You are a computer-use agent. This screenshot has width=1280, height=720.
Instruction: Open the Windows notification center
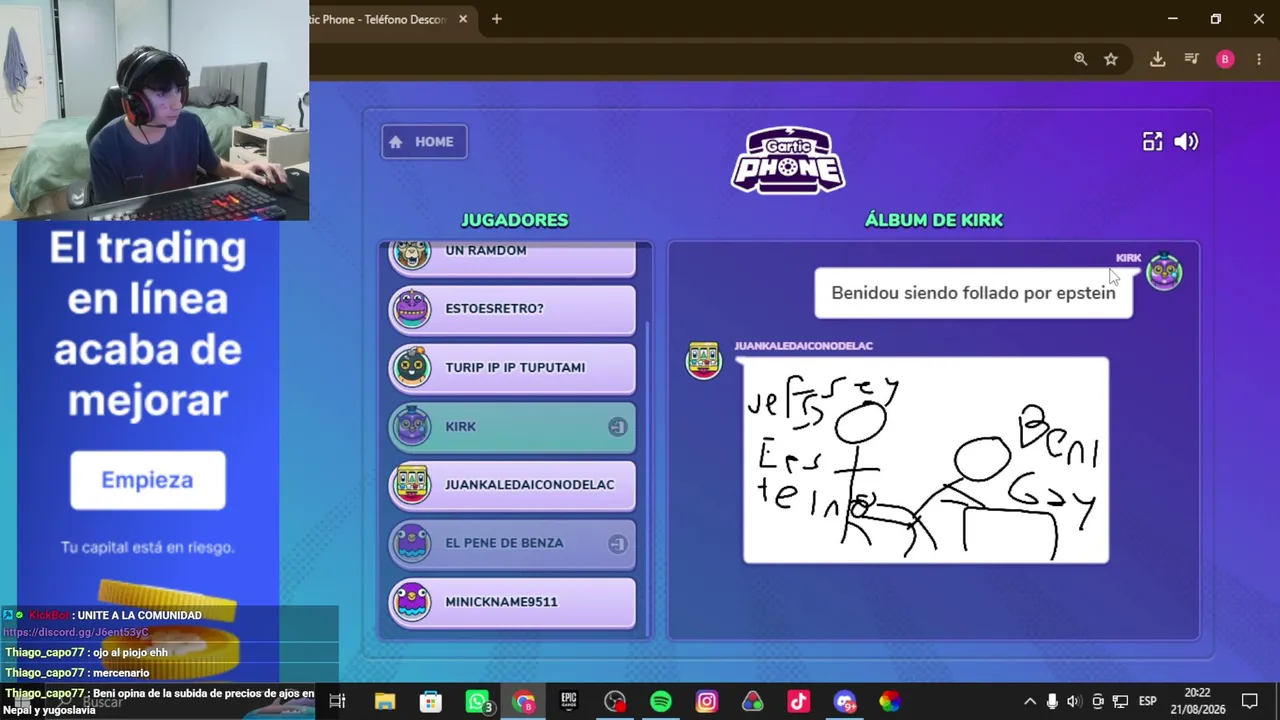pyautogui.click(x=1250, y=702)
